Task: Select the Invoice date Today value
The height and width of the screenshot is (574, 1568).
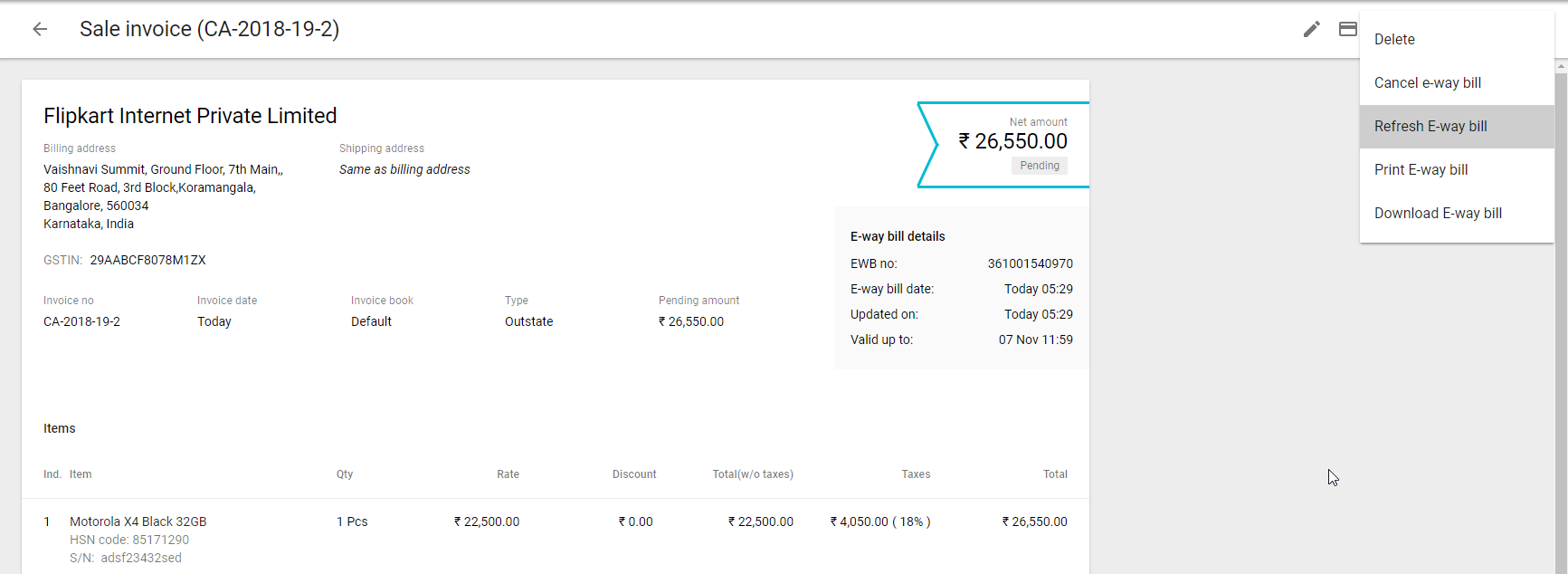Action: coord(214,321)
